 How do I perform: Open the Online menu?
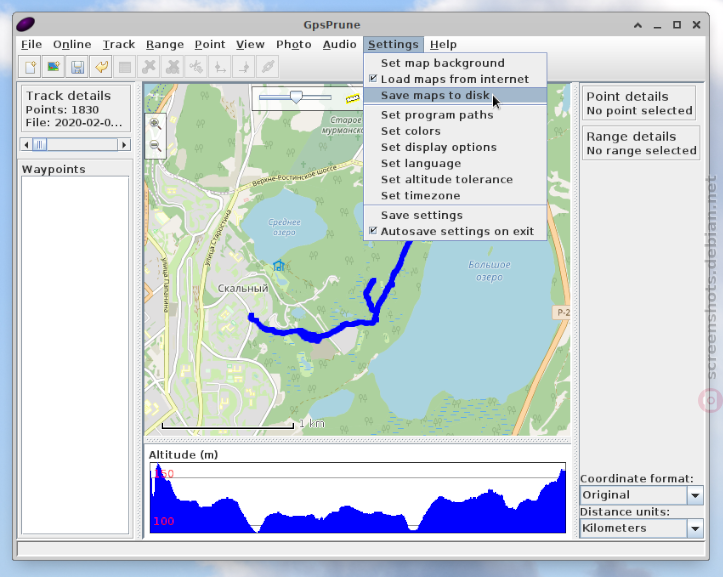tap(72, 44)
